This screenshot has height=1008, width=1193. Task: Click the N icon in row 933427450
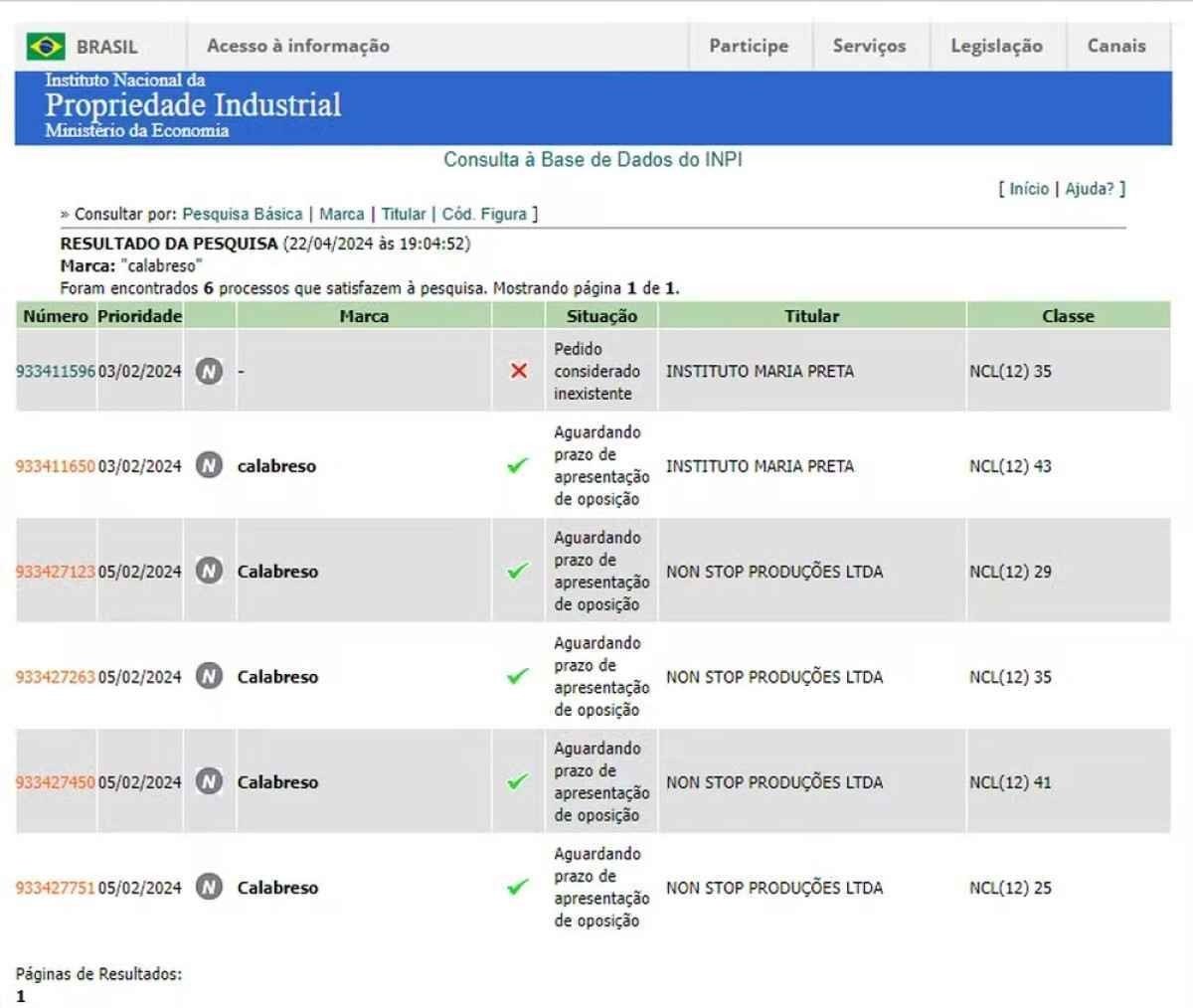[209, 781]
